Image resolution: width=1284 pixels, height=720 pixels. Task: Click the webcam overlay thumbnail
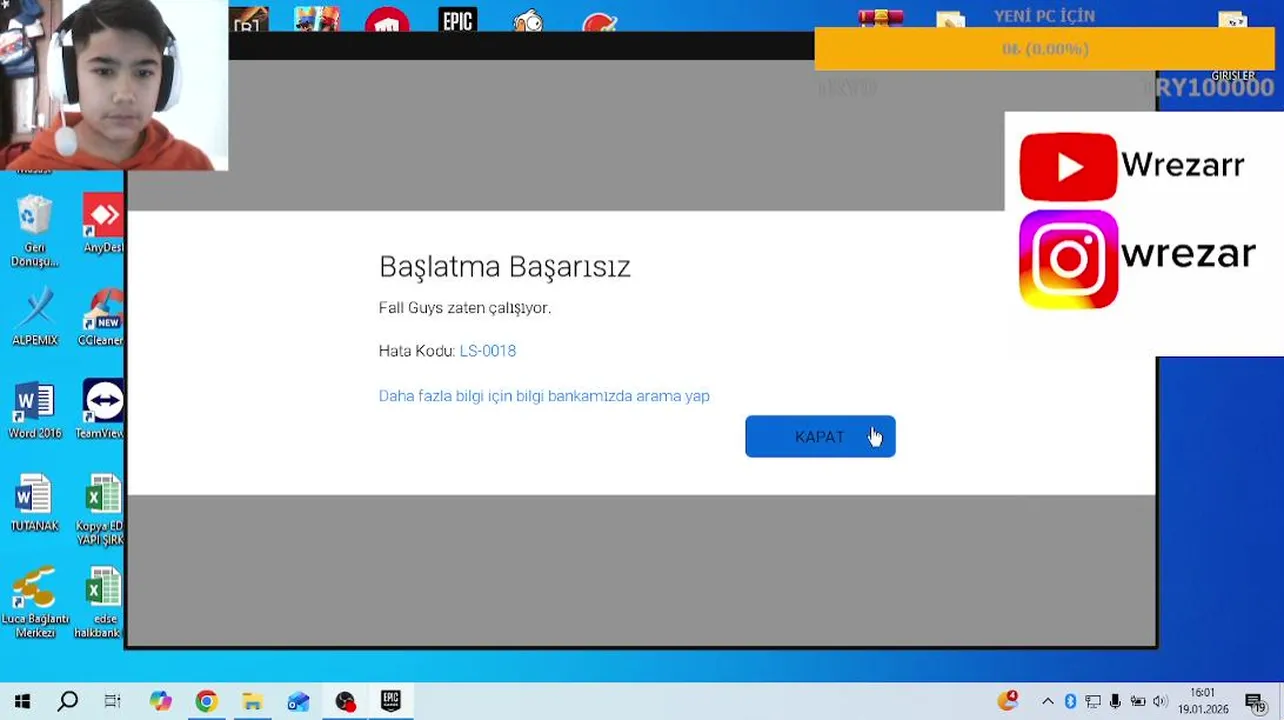pos(114,85)
